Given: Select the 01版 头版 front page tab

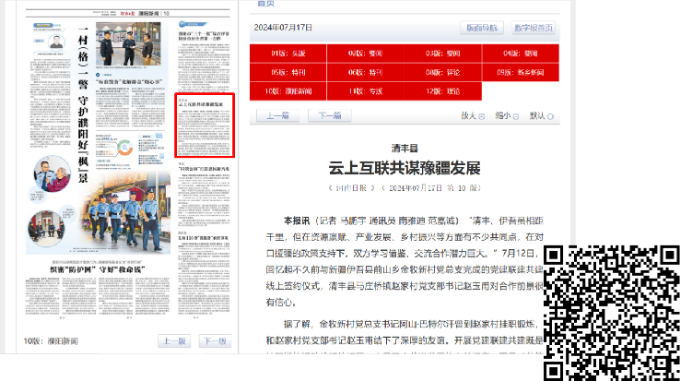Looking at the screenshot, I should pyautogui.click(x=288, y=53).
